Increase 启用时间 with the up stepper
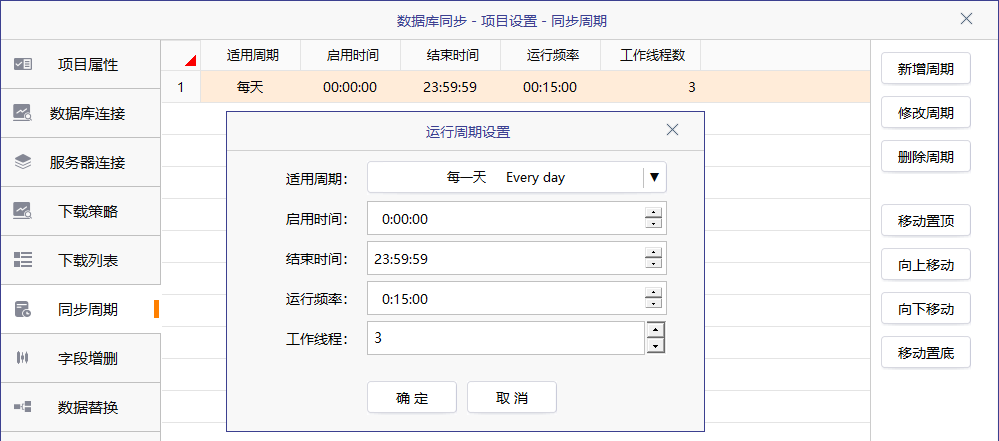The image size is (999, 441). pos(653,213)
